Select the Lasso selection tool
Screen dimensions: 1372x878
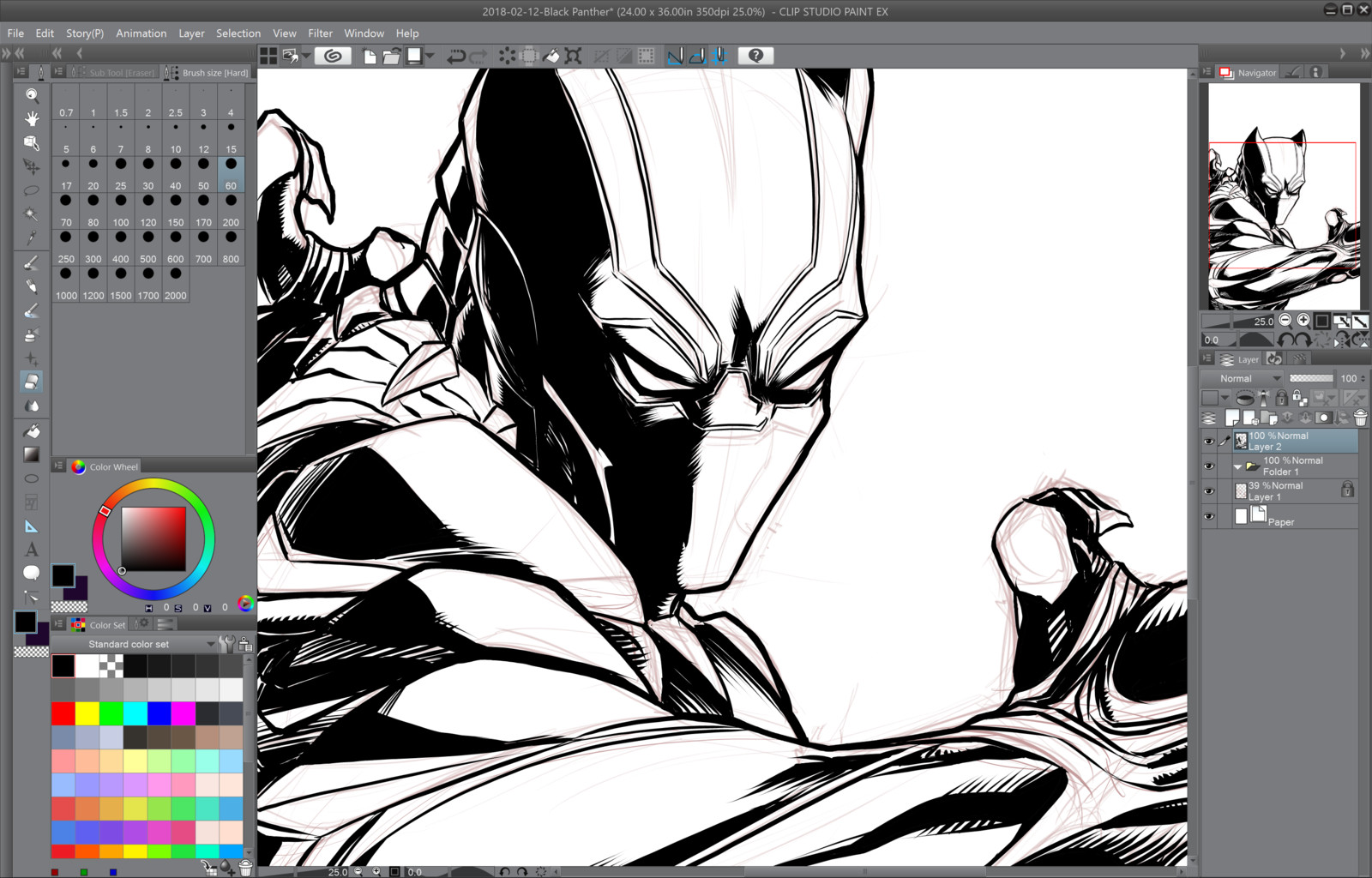coord(32,190)
